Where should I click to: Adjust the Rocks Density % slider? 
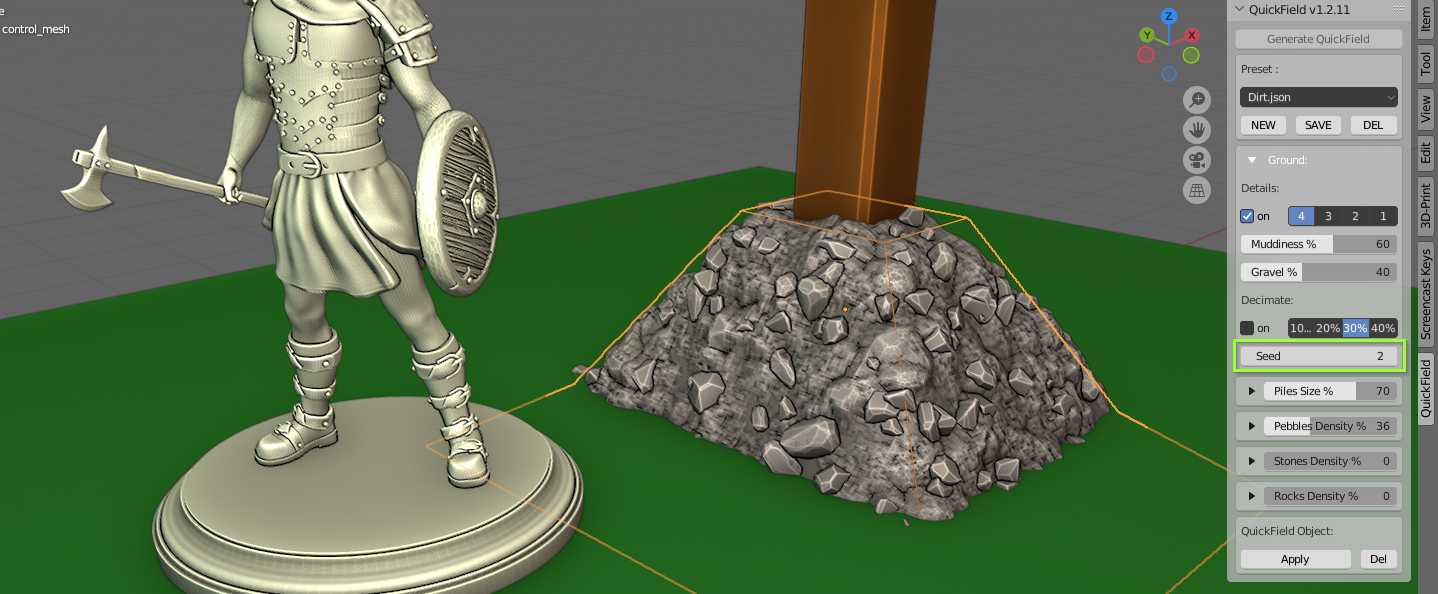pyautogui.click(x=1329, y=496)
